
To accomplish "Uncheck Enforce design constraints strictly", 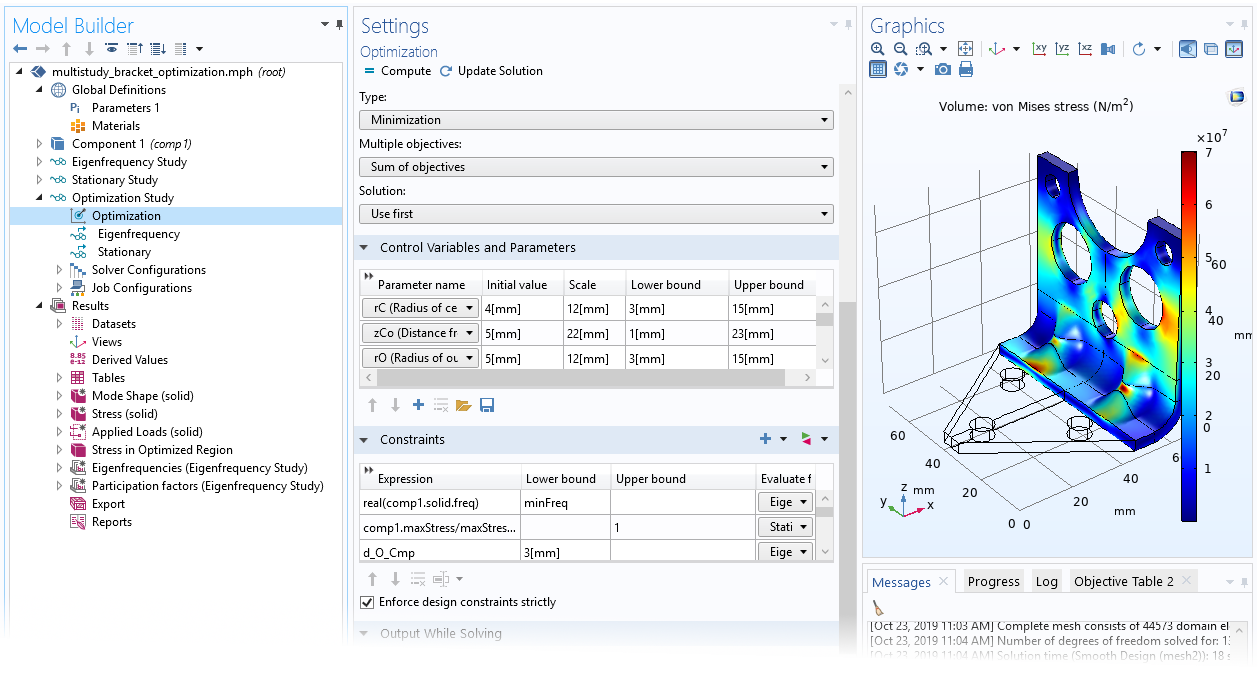I will click(x=366, y=602).
